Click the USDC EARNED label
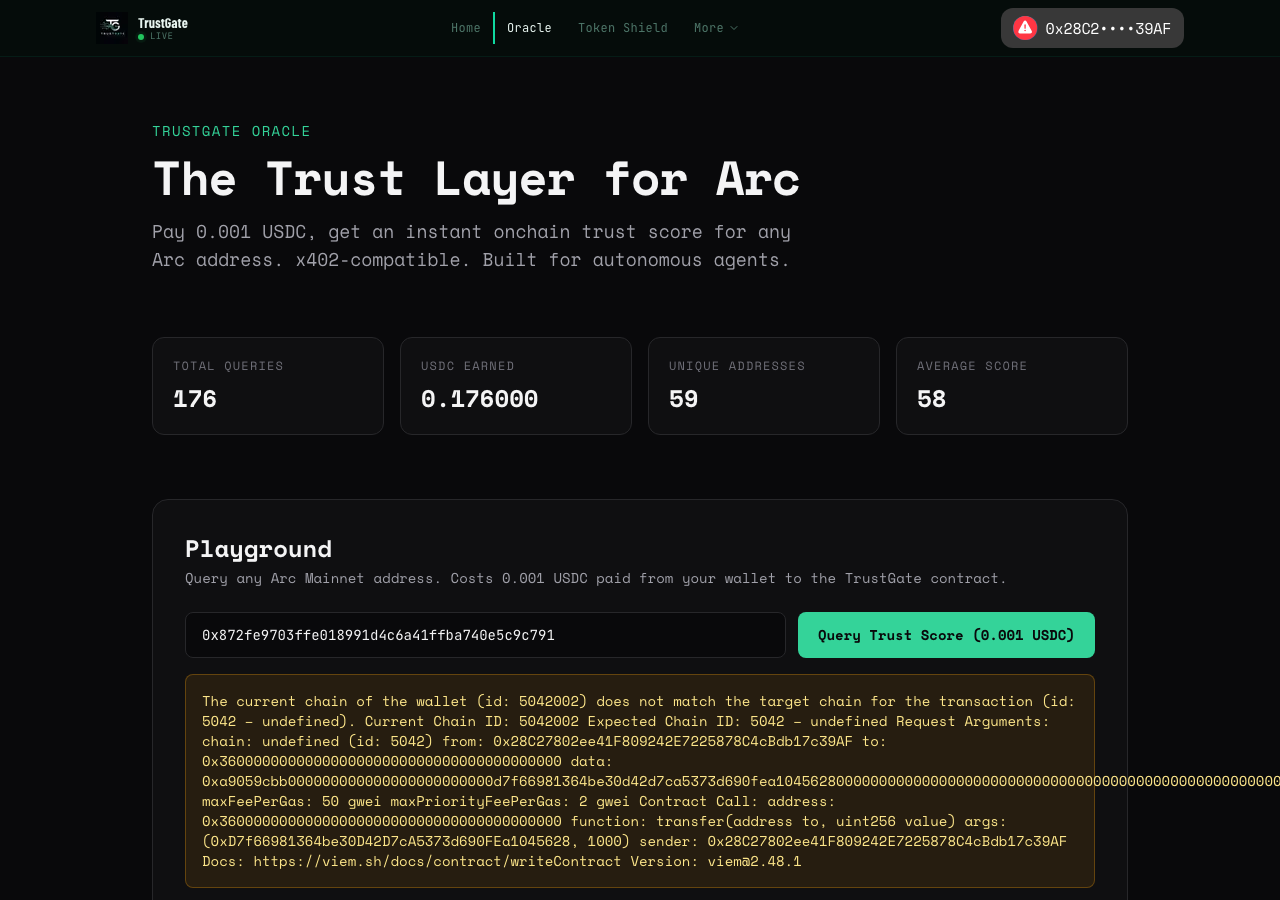 point(468,366)
